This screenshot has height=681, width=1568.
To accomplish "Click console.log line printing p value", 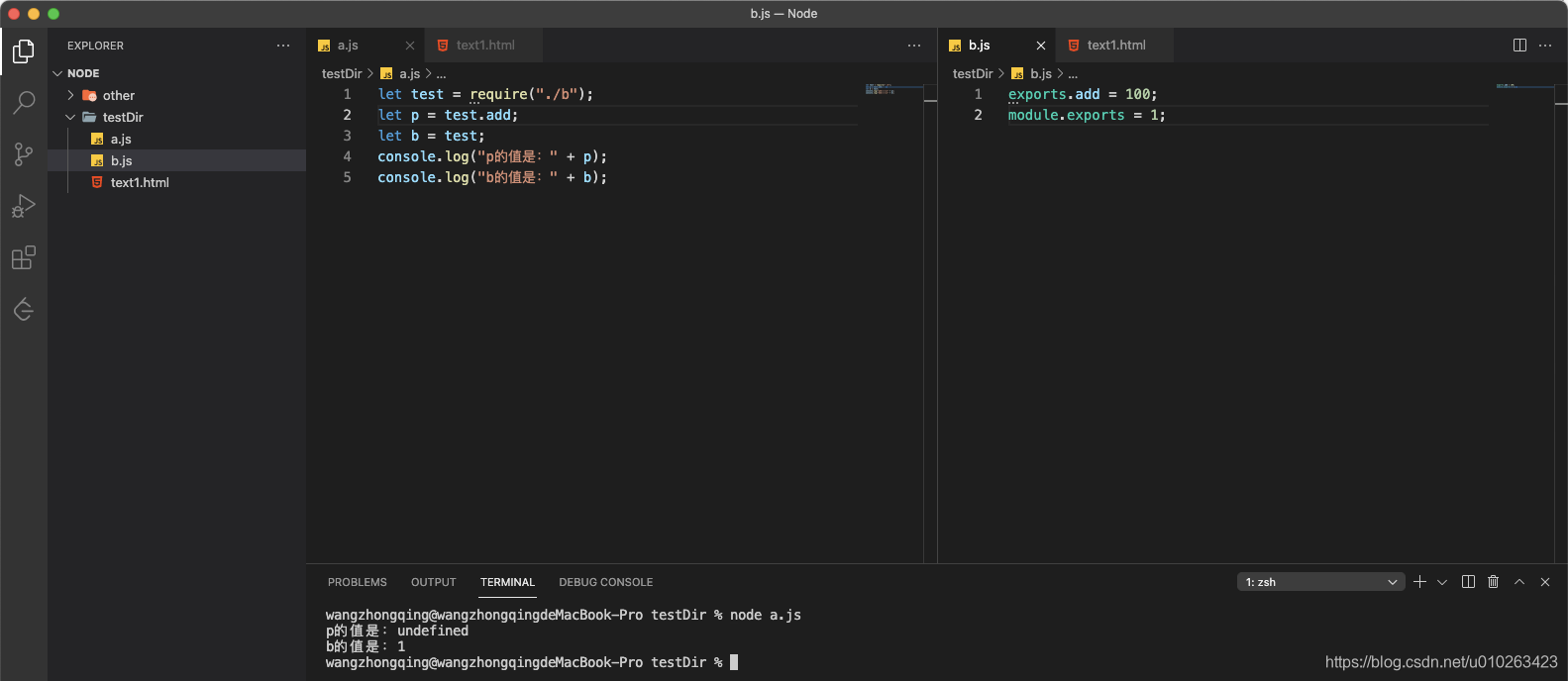I will [x=492, y=156].
